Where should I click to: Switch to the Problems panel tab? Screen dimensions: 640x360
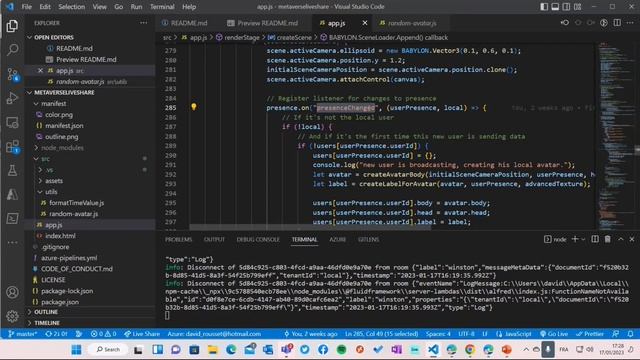(178, 240)
